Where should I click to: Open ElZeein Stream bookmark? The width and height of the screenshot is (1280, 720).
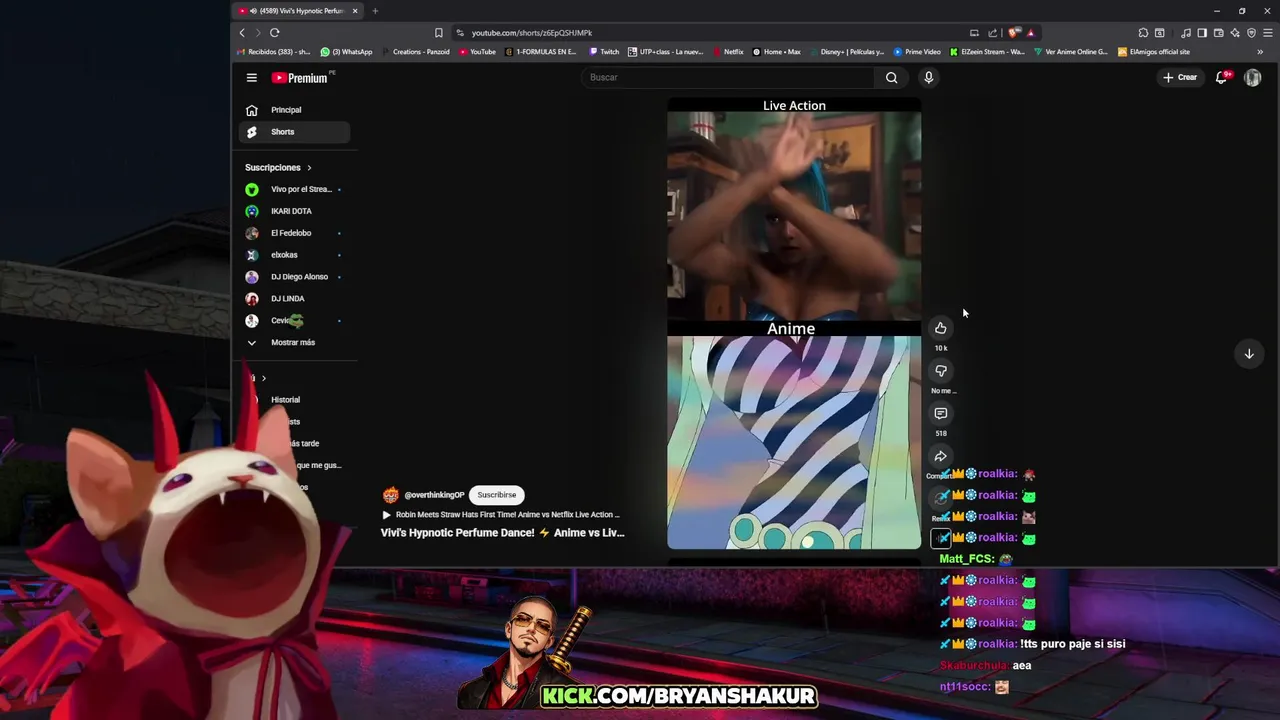coord(988,52)
